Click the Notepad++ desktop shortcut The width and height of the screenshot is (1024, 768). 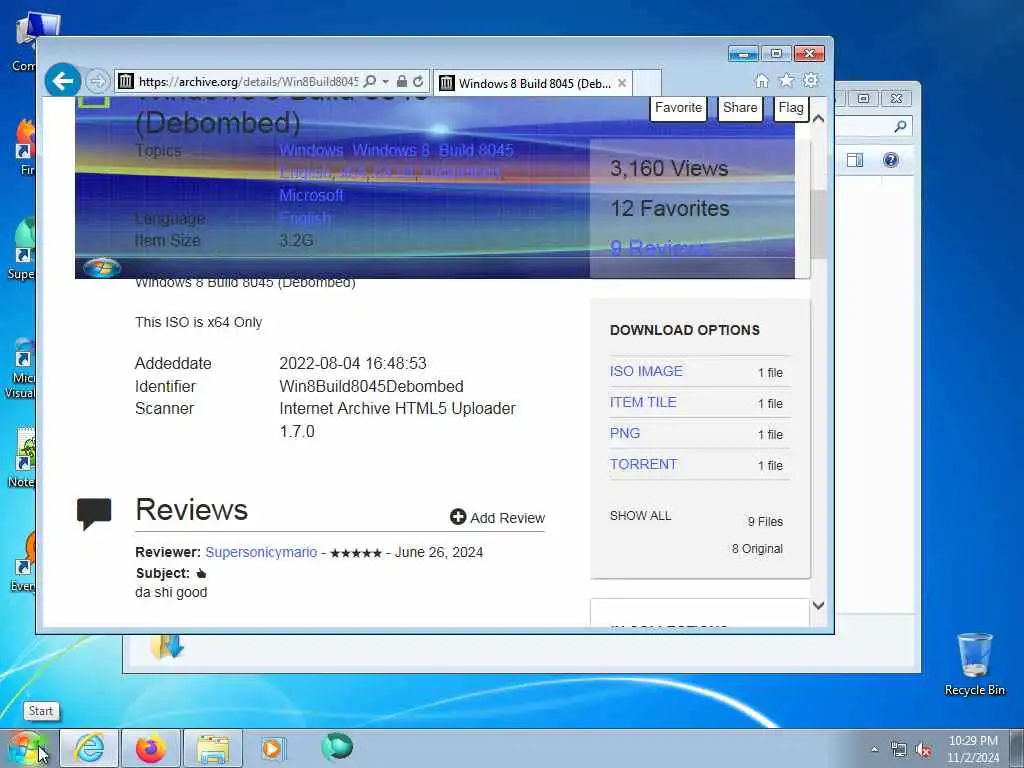click(x=25, y=458)
